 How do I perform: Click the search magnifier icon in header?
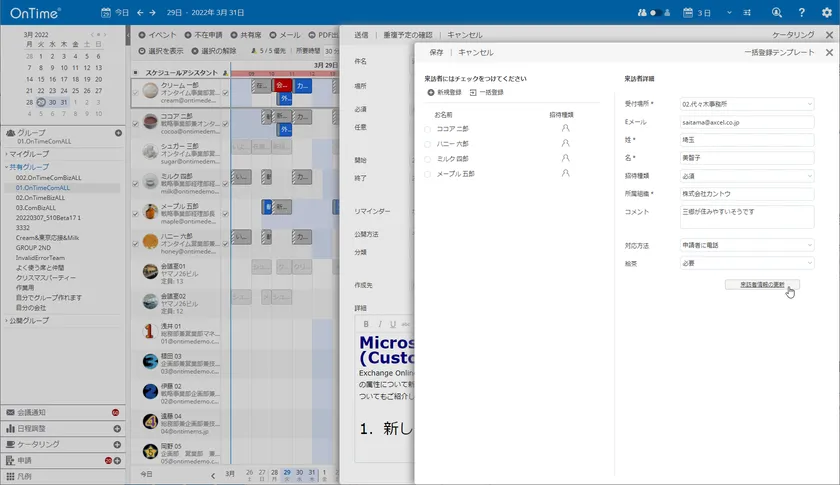[x=776, y=12]
